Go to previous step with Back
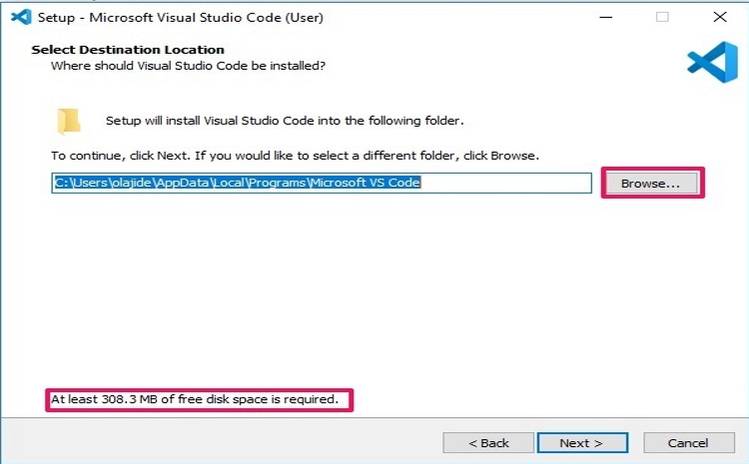Viewport: 749px width, 464px height. (489, 443)
